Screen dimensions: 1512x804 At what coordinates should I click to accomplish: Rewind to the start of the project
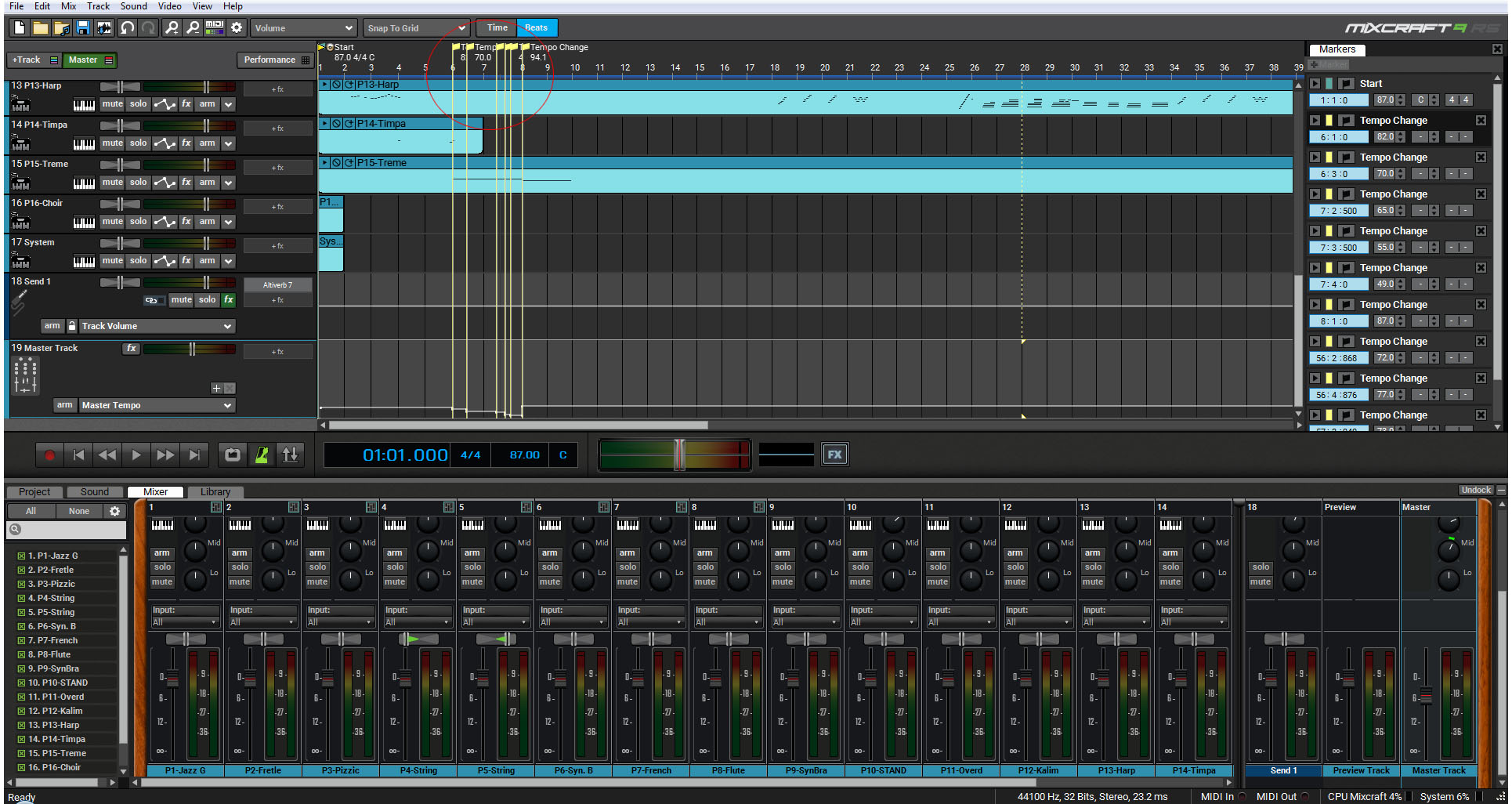pyautogui.click(x=78, y=455)
